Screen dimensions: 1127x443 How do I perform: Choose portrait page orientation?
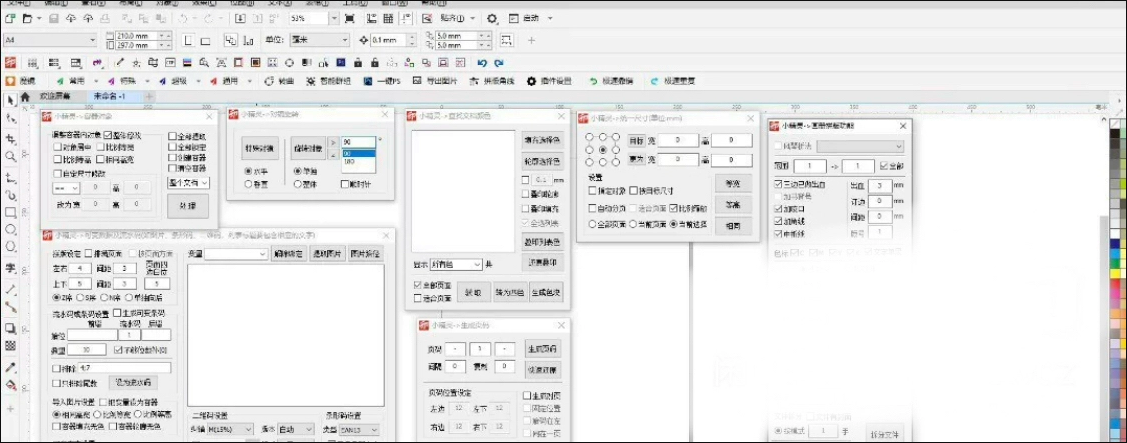188,41
